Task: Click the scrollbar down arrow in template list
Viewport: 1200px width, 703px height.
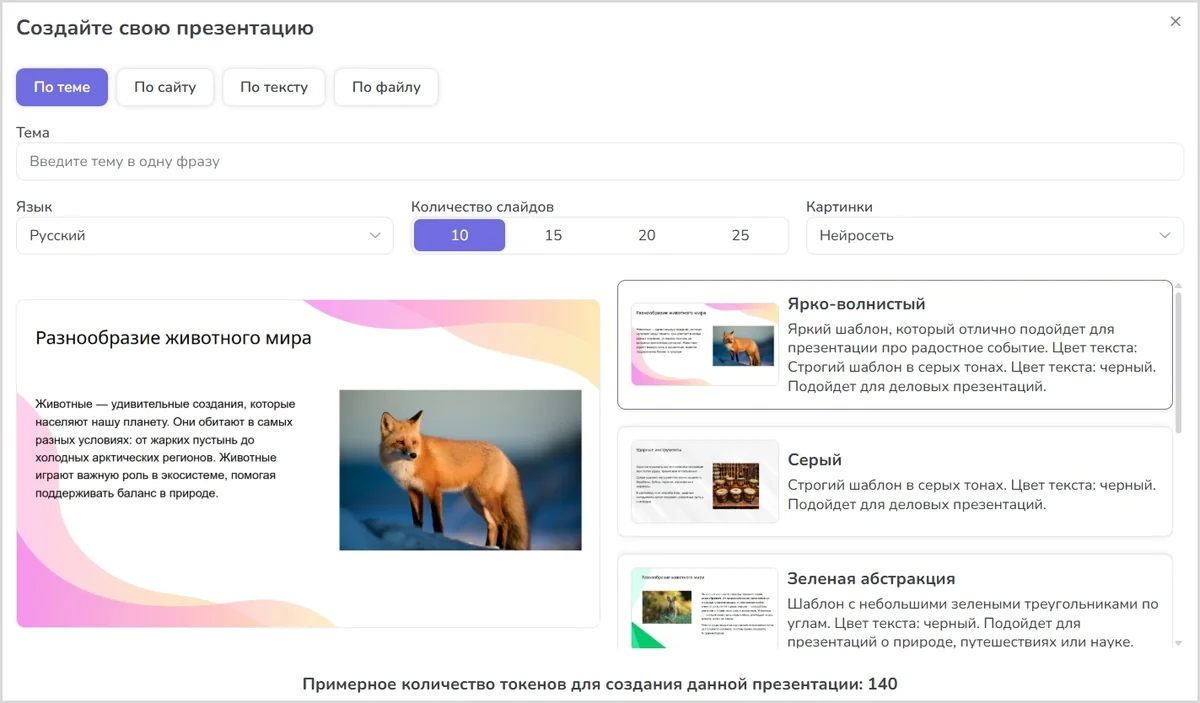Action: tap(1178, 643)
